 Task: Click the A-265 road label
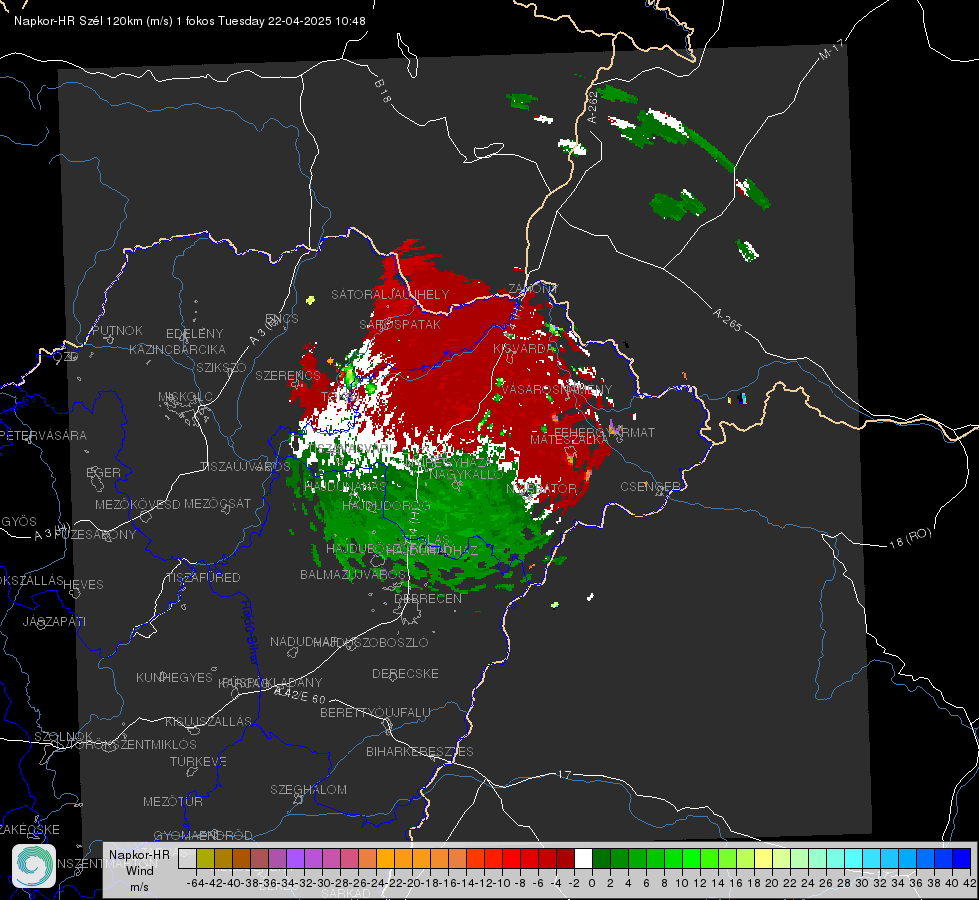[x=727, y=319]
